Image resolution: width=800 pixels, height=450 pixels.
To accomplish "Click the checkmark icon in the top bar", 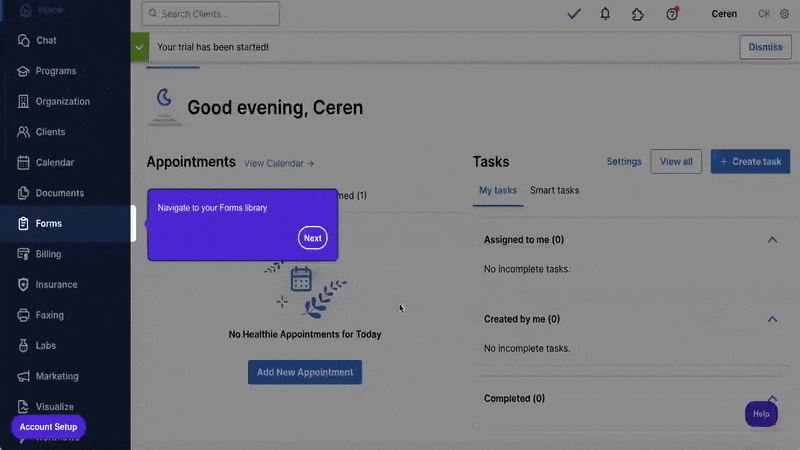I will (x=574, y=14).
